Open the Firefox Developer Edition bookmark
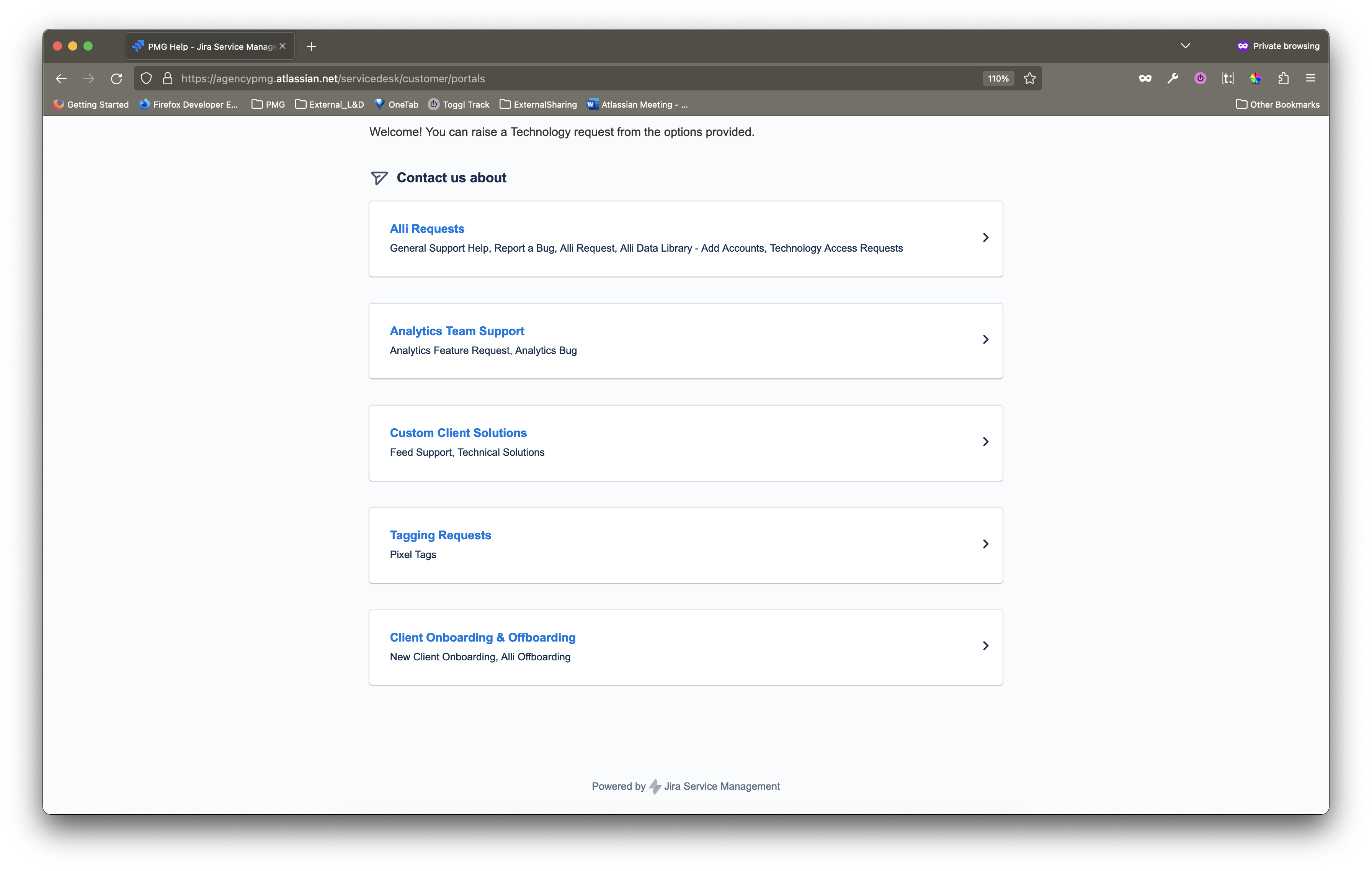Image resolution: width=1372 pixels, height=871 pixels. pyautogui.click(x=189, y=104)
